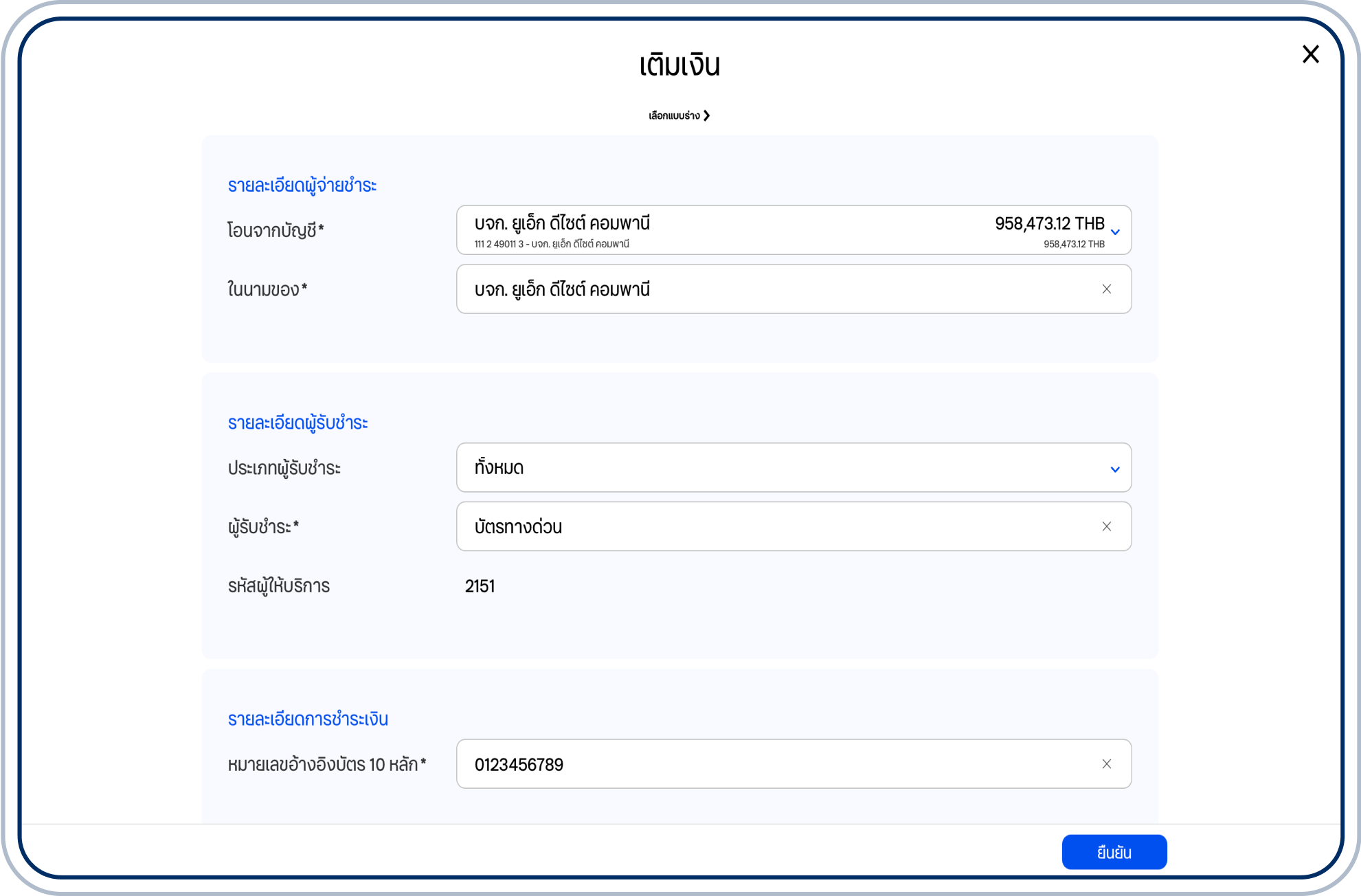
Task: Expand the โอนจากบัญชี account dropdown
Action: tap(794, 230)
